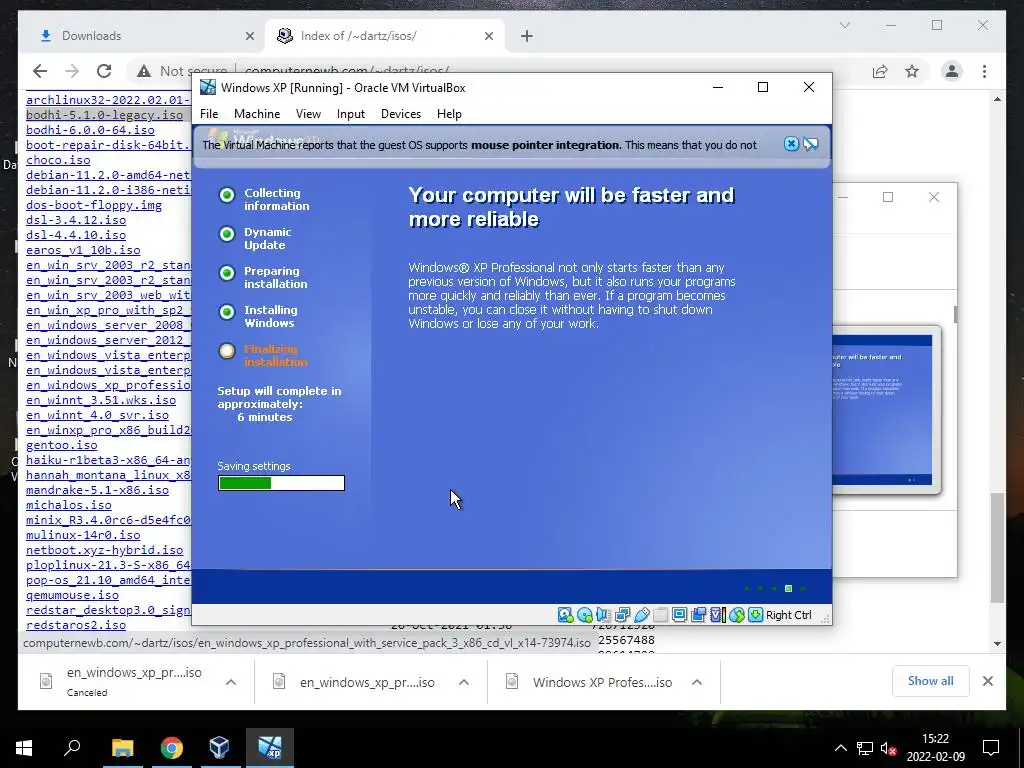Image resolution: width=1024 pixels, height=768 pixels.
Task: Close the Index of /~dartz/isos/ tab
Action: pos(489,36)
